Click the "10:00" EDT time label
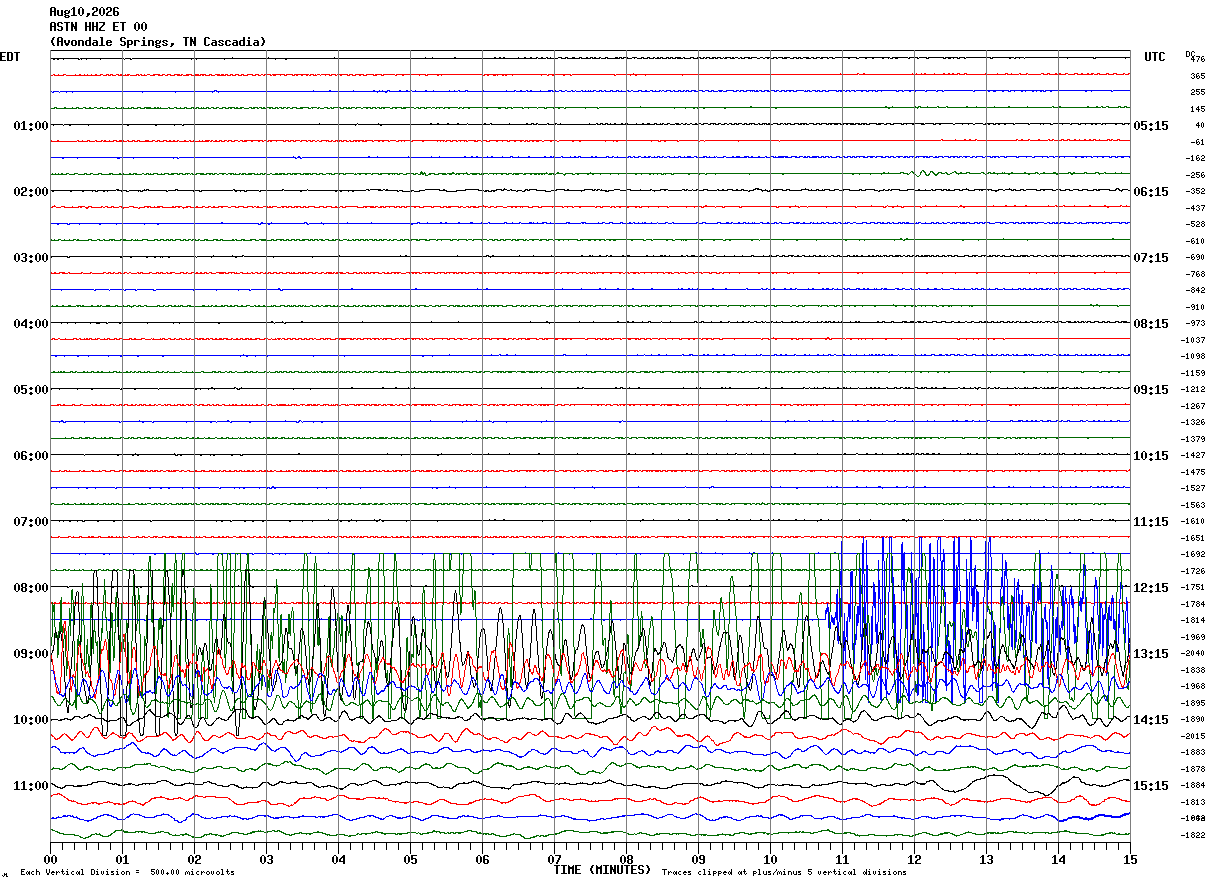This screenshot has height=886, width=1210. (x=30, y=720)
